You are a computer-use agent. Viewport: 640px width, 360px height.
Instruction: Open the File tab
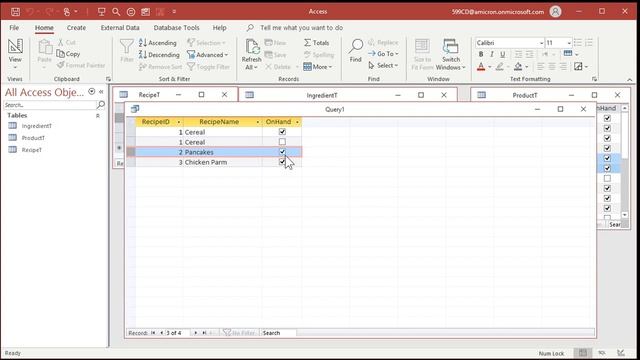click(14, 27)
